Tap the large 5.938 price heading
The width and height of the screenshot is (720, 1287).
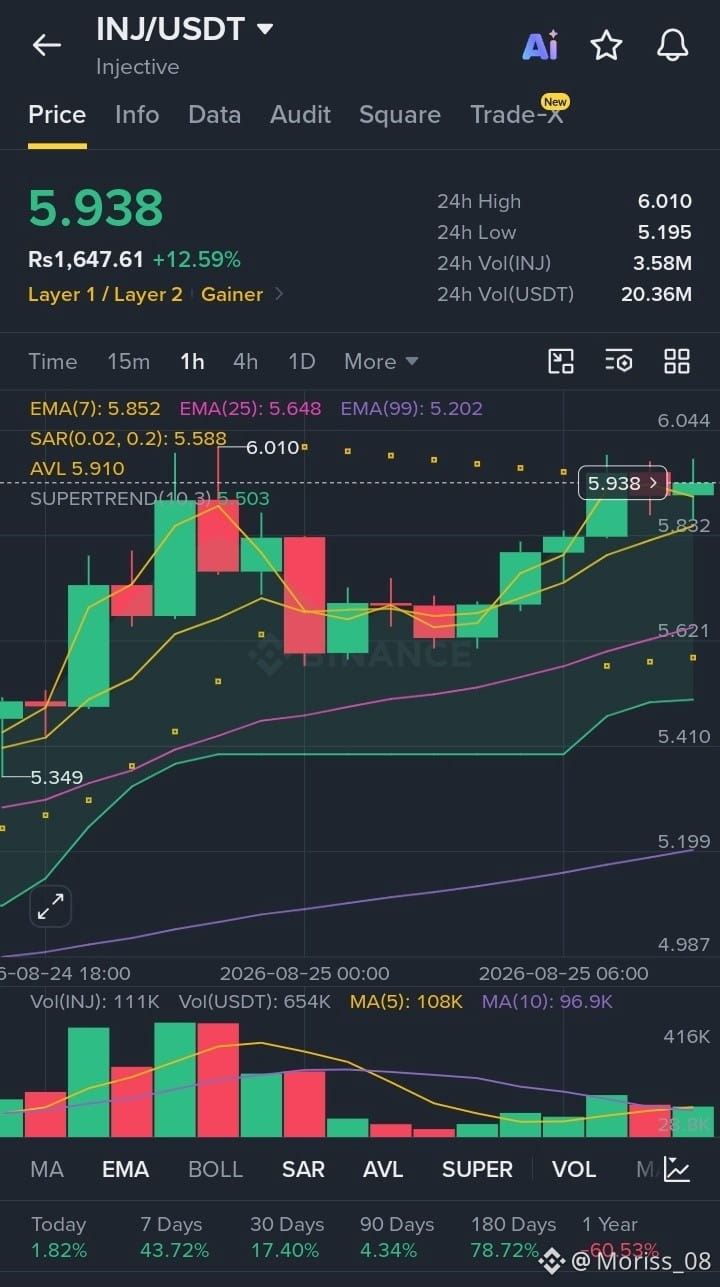[x=95, y=208]
